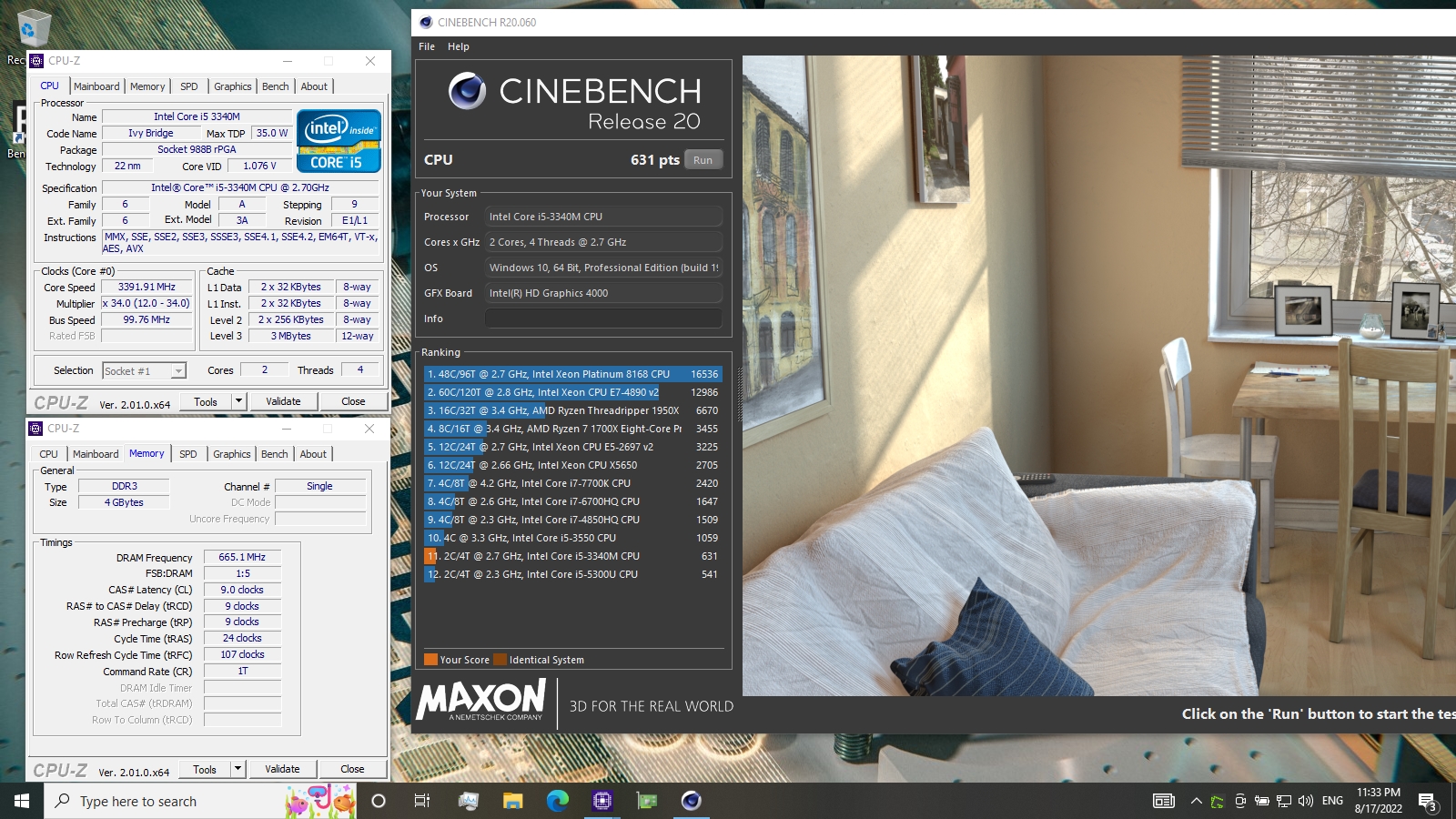Click Close button in upper CPU-Z window
The image size is (1456, 819).
[x=353, y=401]
